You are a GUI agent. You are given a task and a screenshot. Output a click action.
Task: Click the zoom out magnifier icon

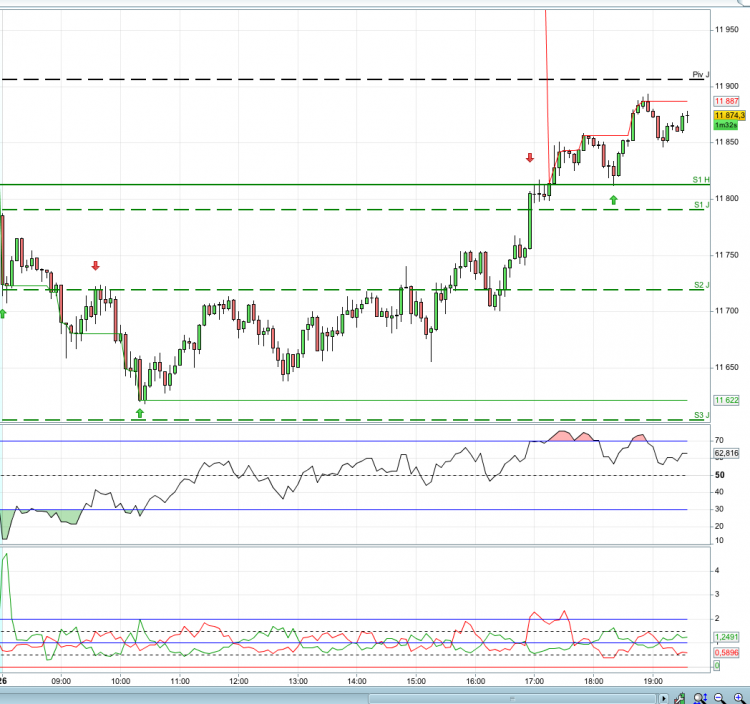click(720, 698)
